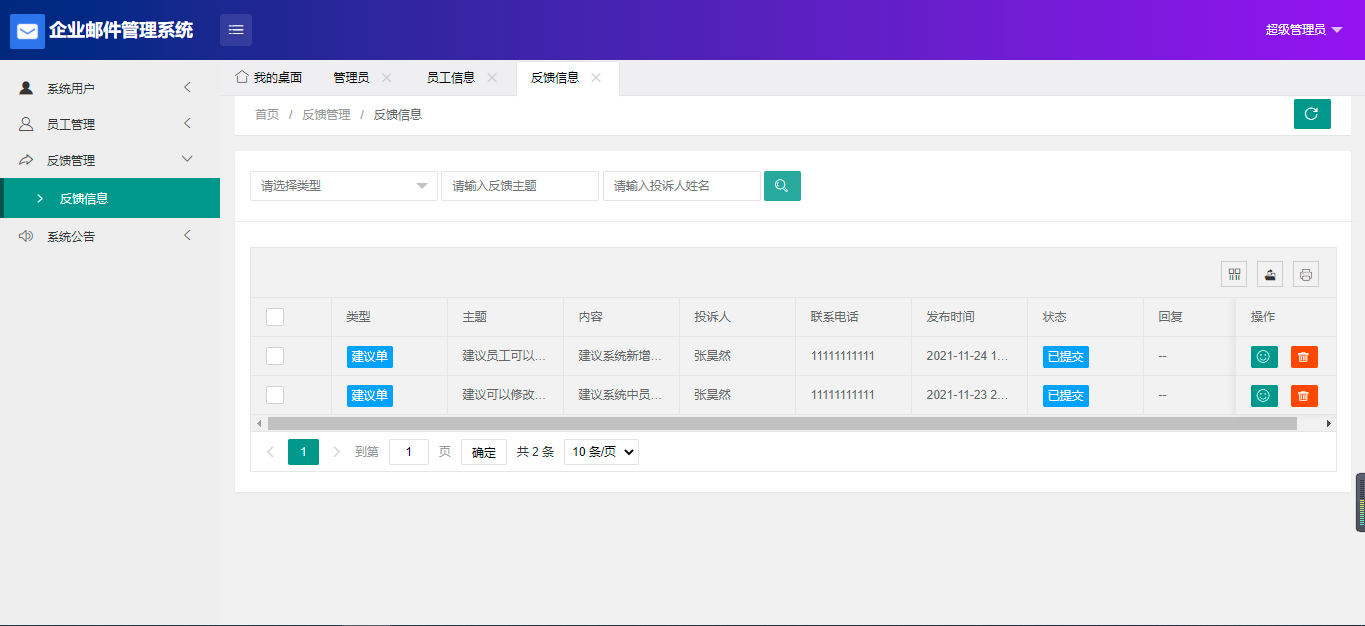The width and height of the screenshot is (1365, 626).
Task: Expand the 系统公告 menu arrow
Action: tap(187, 236)
